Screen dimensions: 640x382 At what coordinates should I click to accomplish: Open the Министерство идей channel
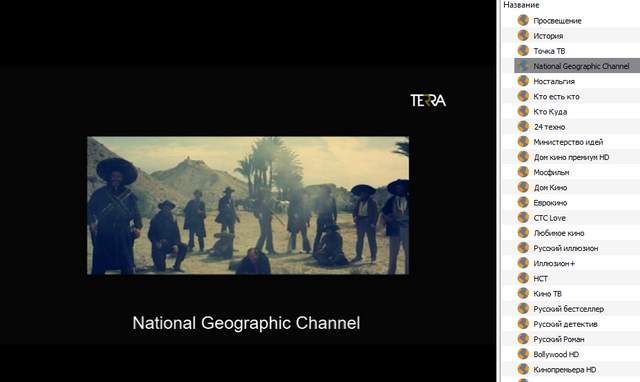pos(568,142)
